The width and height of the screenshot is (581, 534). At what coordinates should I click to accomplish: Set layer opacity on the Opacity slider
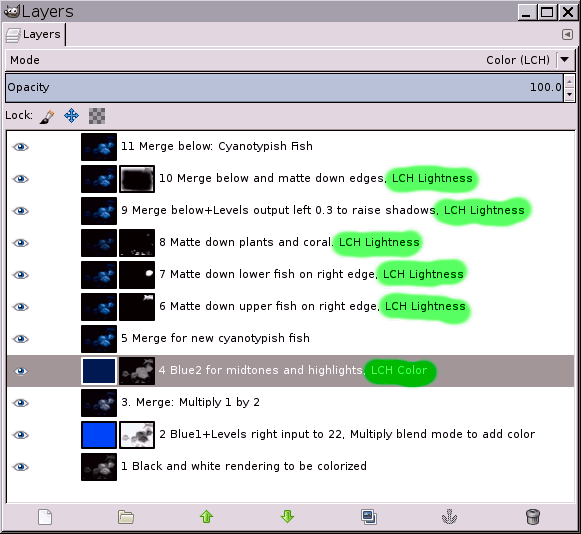(x=284, y=88)
